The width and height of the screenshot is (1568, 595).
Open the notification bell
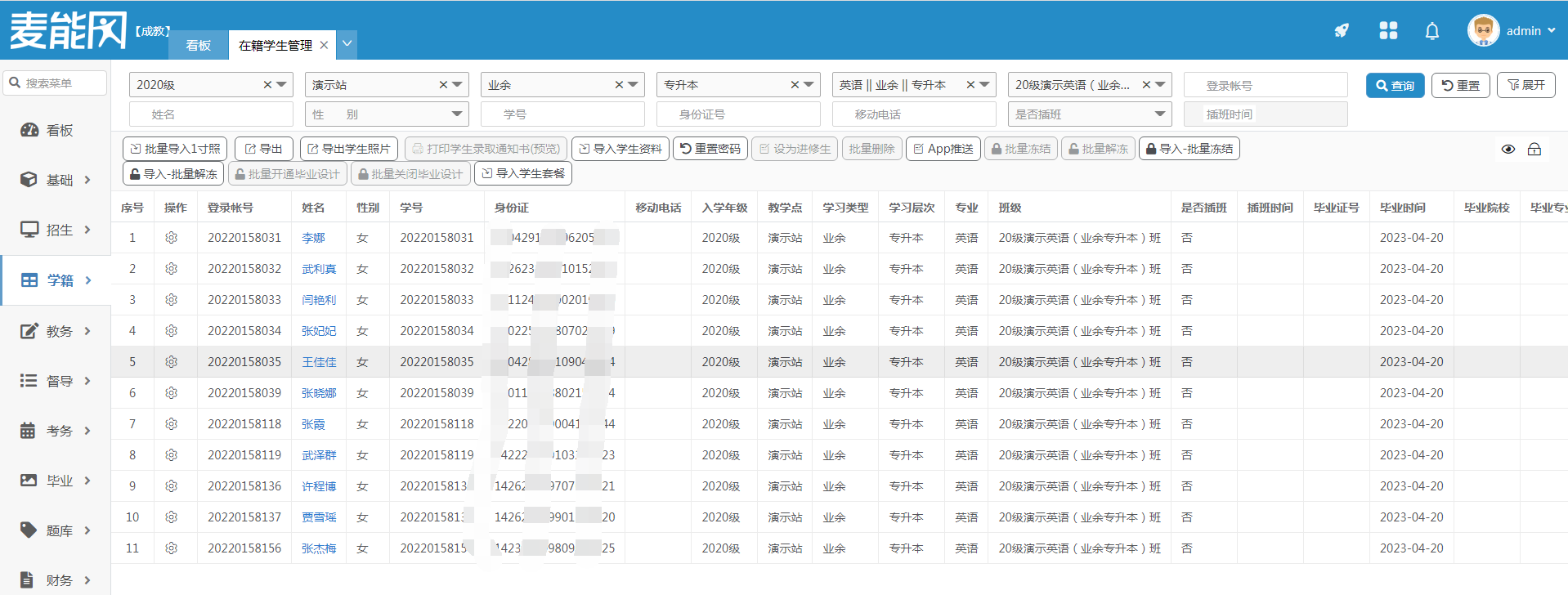point(1432,31)
